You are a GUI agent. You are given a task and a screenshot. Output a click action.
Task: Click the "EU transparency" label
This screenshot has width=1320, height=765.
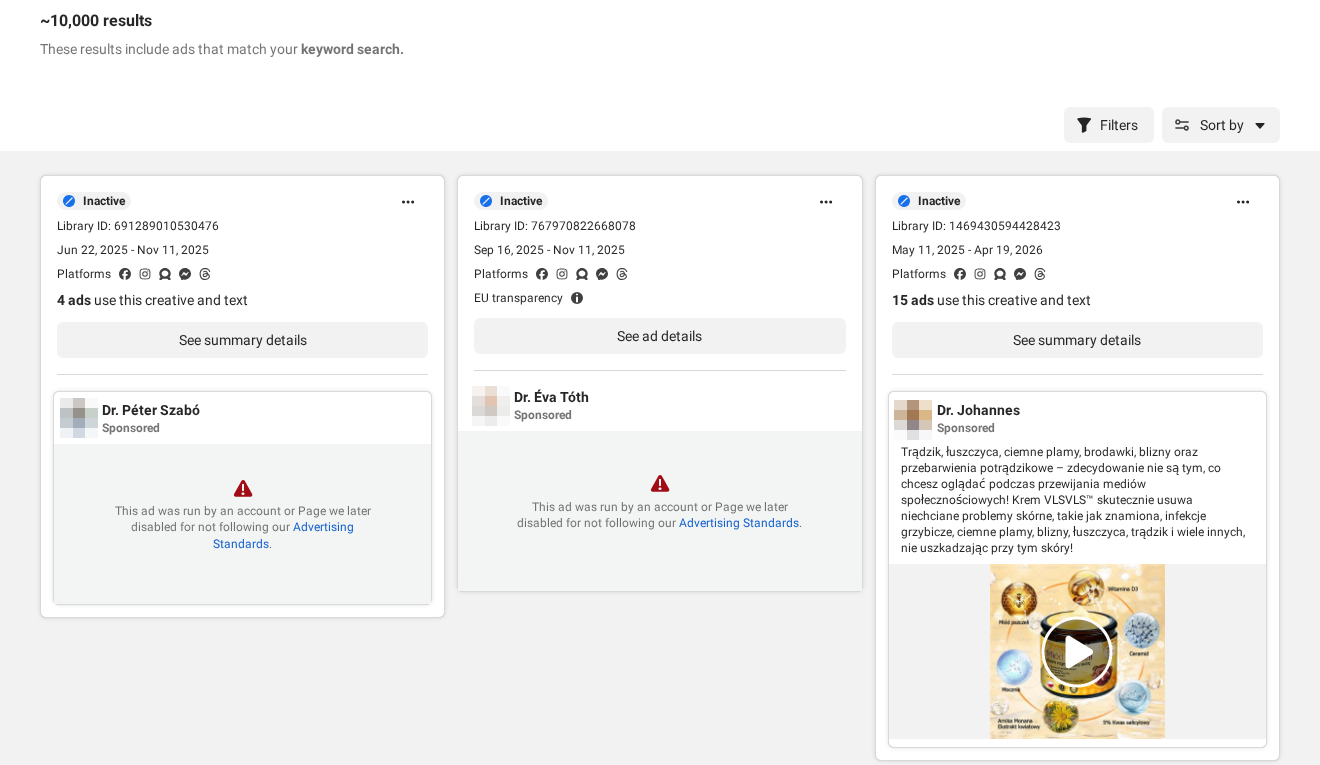coord(518,298)
